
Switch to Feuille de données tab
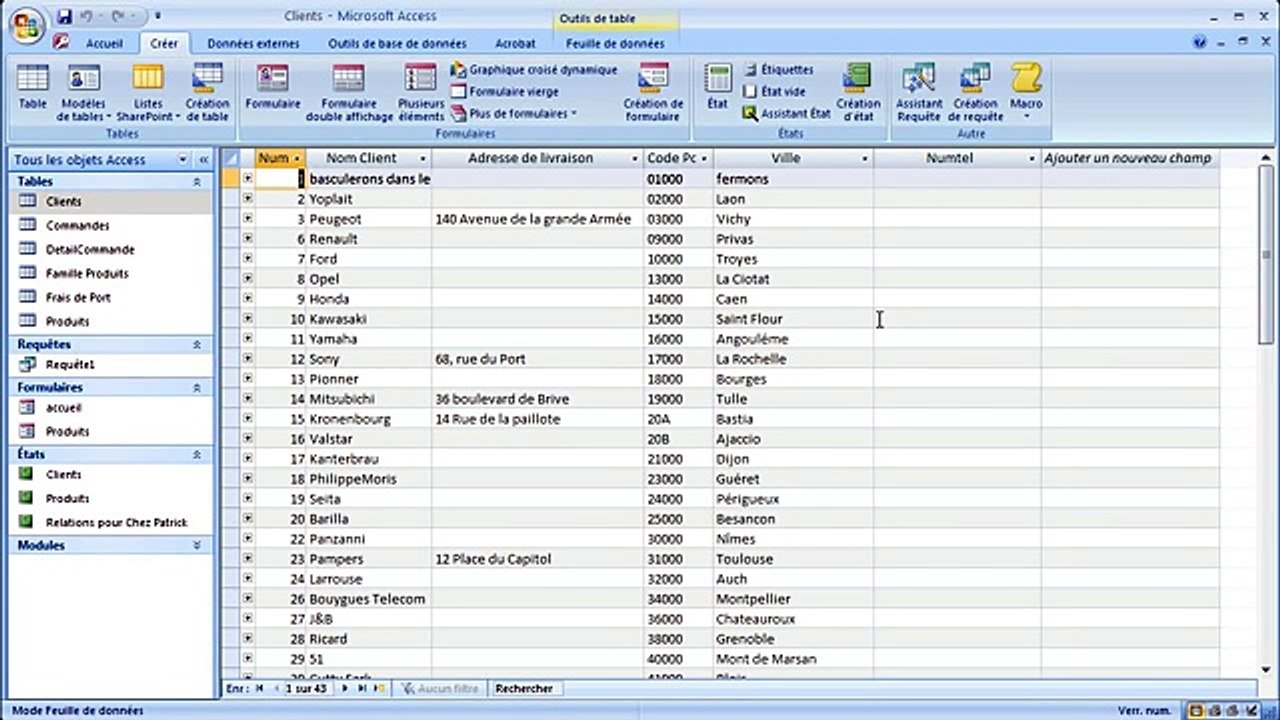pyautogui.click(x=615, y=44)
